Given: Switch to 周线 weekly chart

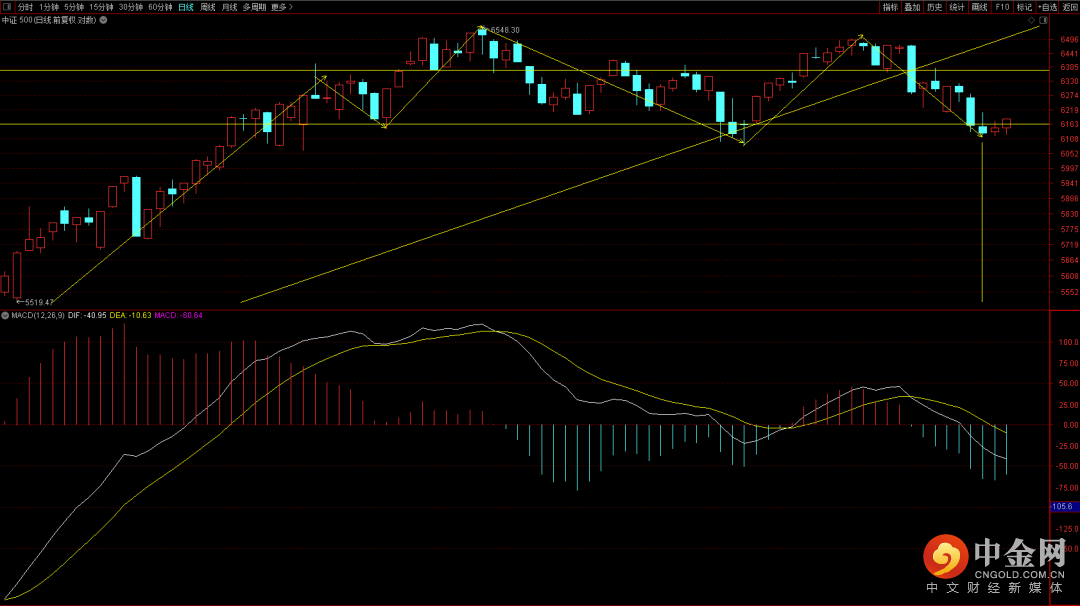Looking at the screenshot, I should [208, 7].
